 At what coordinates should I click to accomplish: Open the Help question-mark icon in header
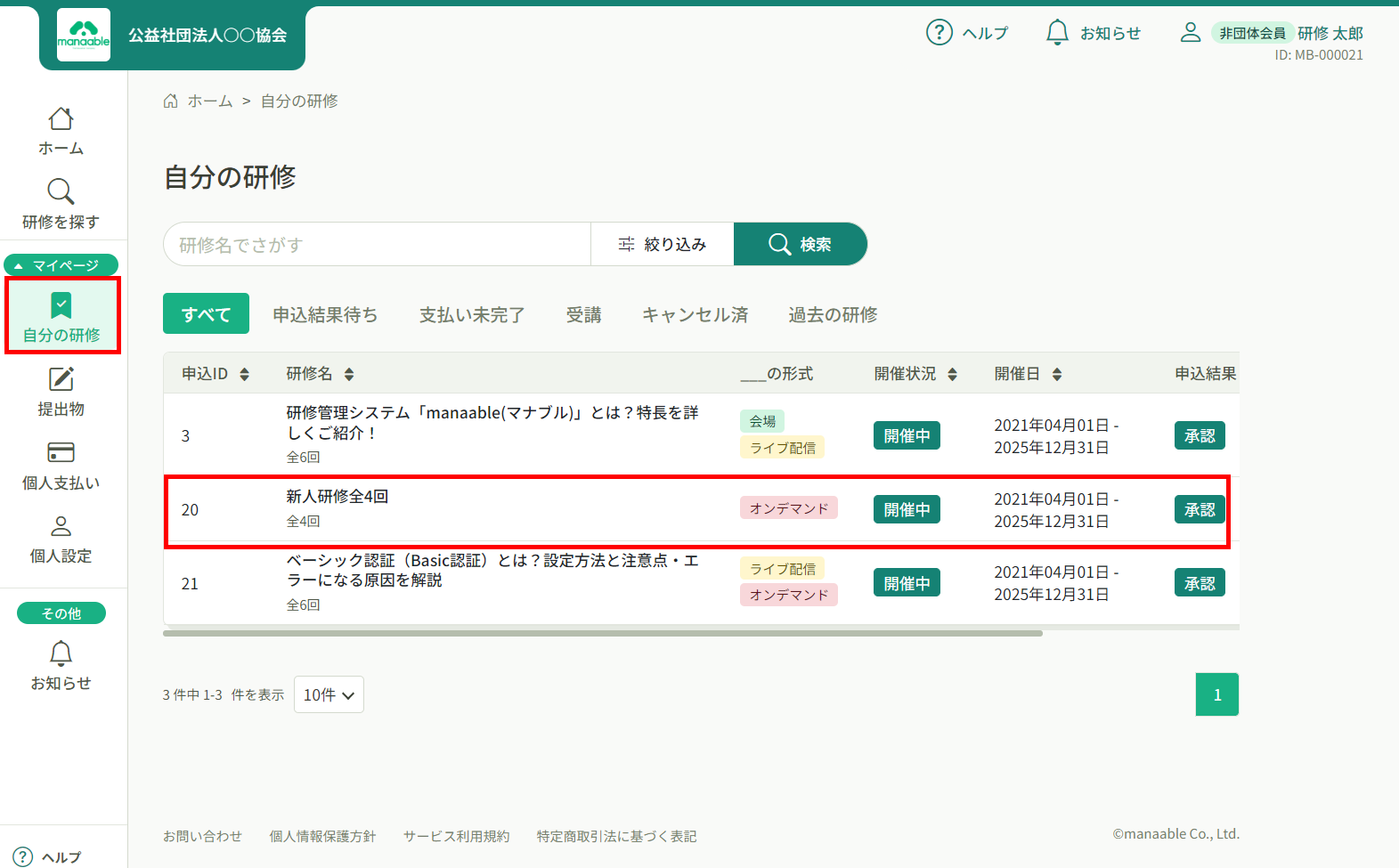pyautogui.click(x=939, y=32)
